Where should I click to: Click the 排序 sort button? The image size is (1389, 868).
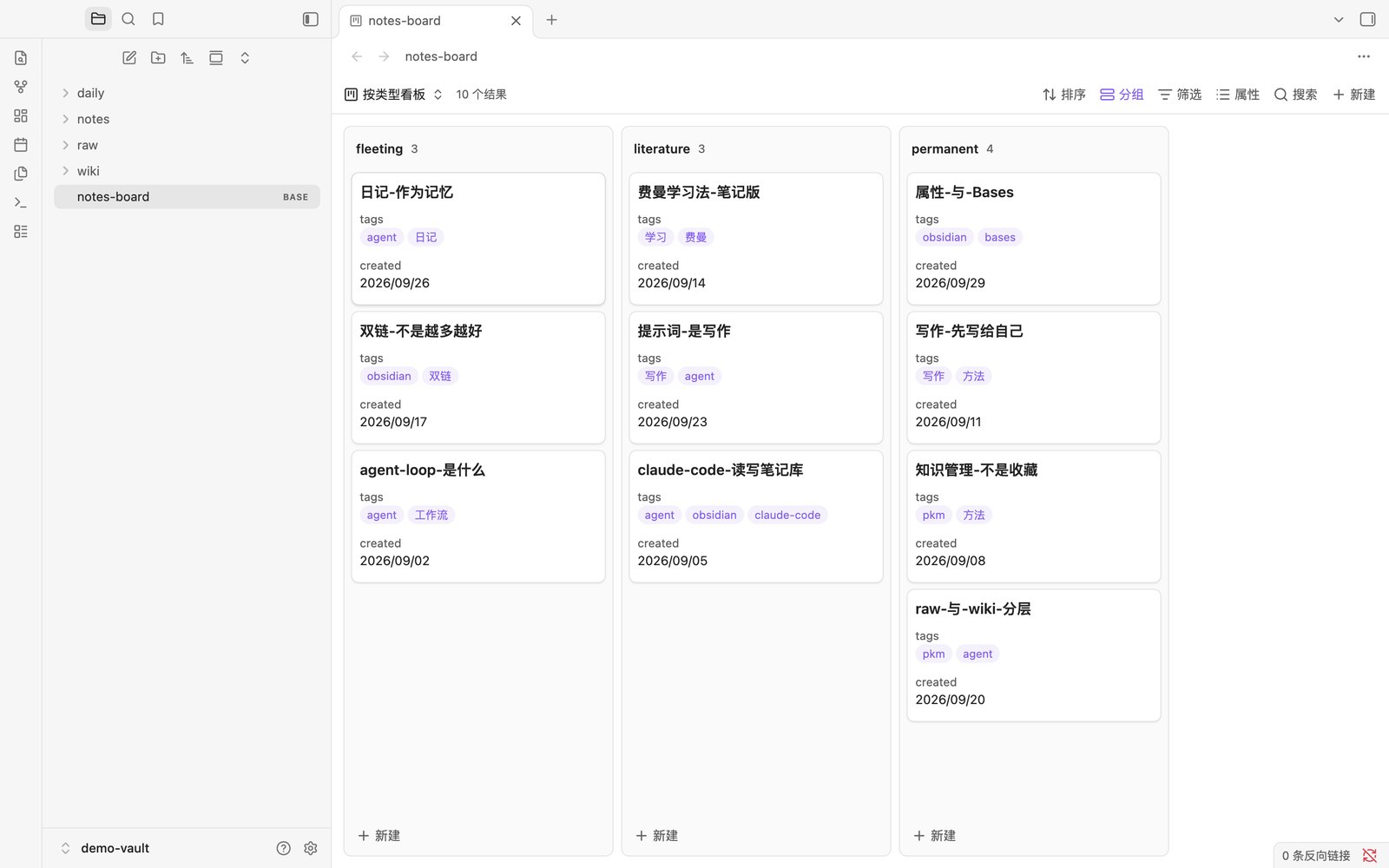pos(1064,95)
